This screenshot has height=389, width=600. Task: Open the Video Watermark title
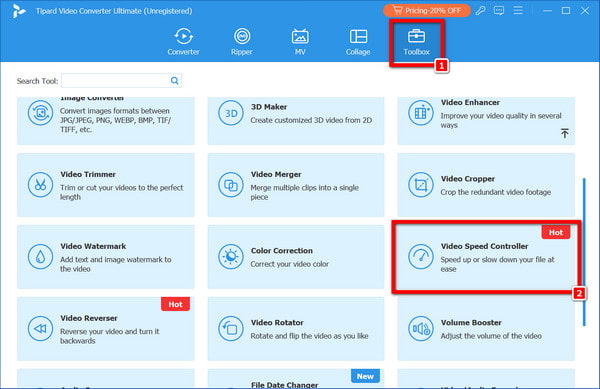(93, 246)
